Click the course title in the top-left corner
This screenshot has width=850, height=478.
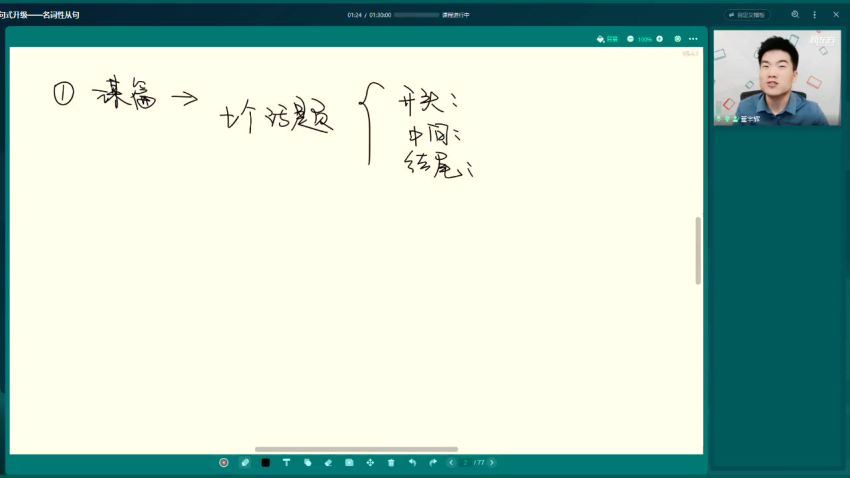point(40,15)
